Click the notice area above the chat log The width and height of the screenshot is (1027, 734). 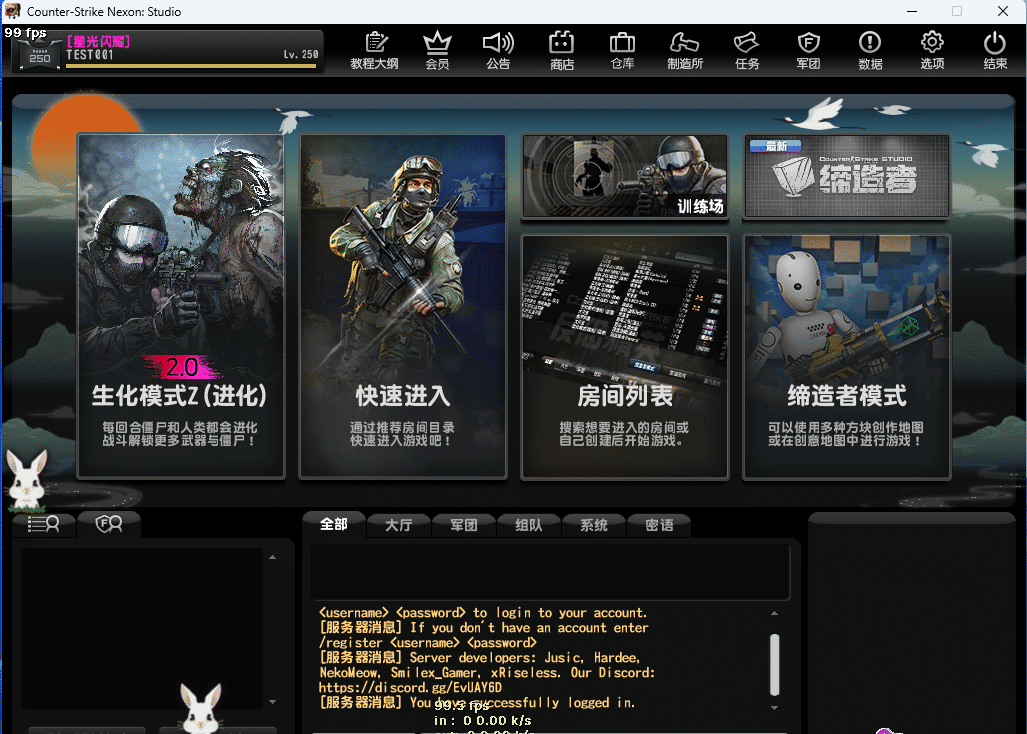point(550,572)
